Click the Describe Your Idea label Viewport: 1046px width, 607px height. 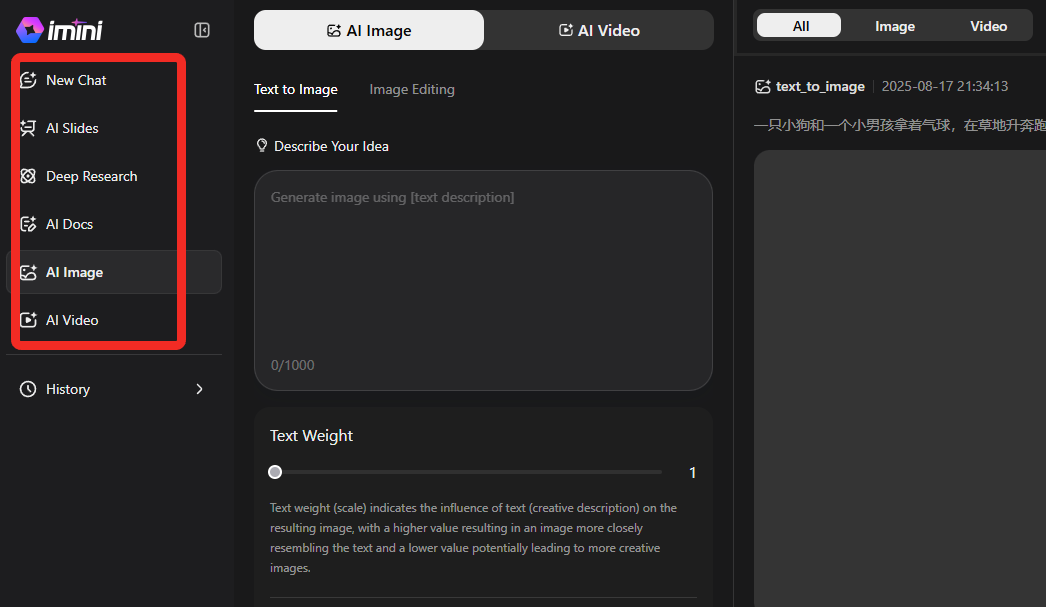point(331,146)
